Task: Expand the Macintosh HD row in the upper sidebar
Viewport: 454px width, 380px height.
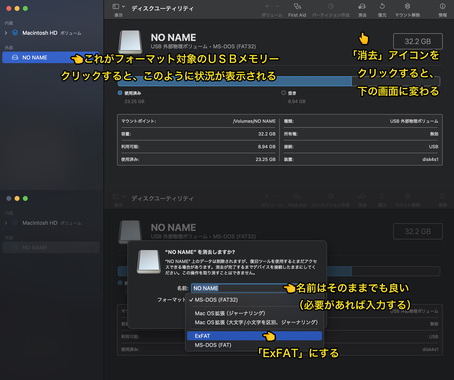Action: tap(6, 33)
